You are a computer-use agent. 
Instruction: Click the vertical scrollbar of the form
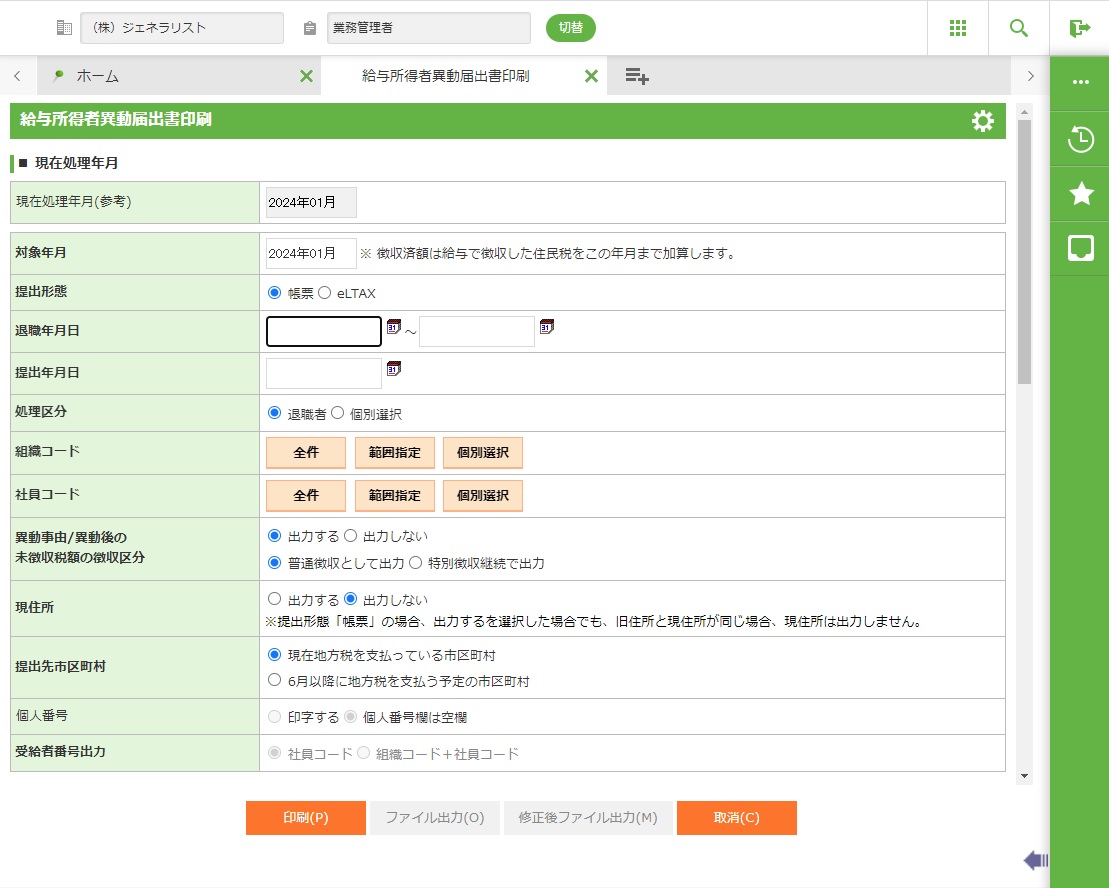tap(1024, 250)
